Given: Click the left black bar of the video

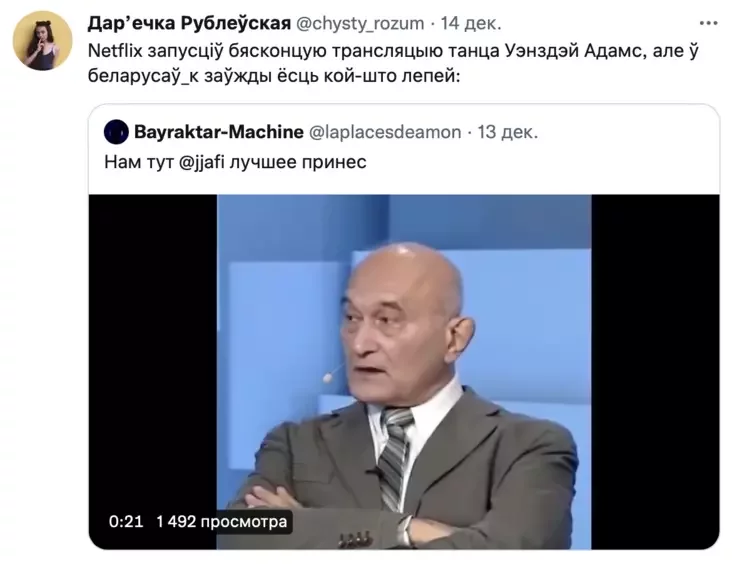Looking at the screenshot, I should tap(153, 372).
